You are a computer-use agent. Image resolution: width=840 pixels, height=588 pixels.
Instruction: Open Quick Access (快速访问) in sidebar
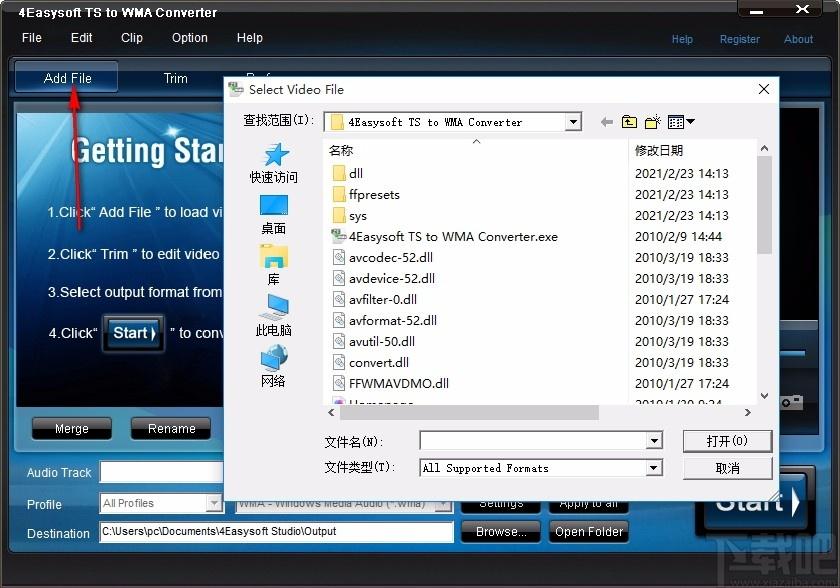tap(273, 164)
